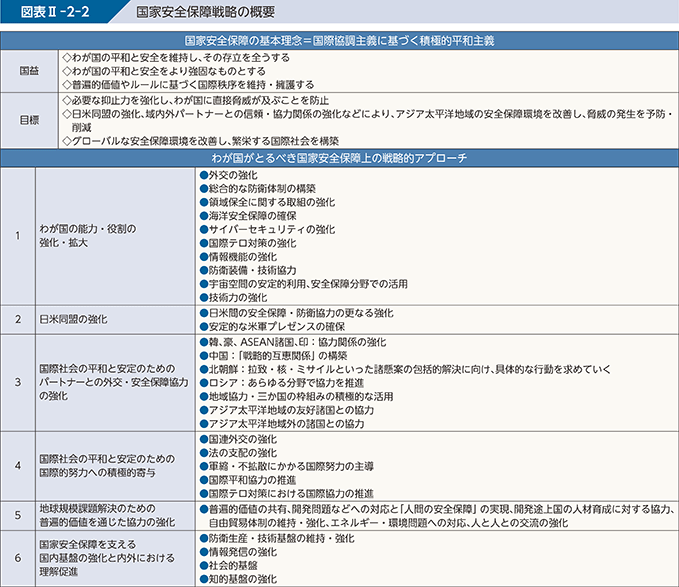Click header わが国がとるべき国家安全保障上の戦略的アプローチ
The height and width of the screenshot is (587, 679).
click(x=339, y=158)
